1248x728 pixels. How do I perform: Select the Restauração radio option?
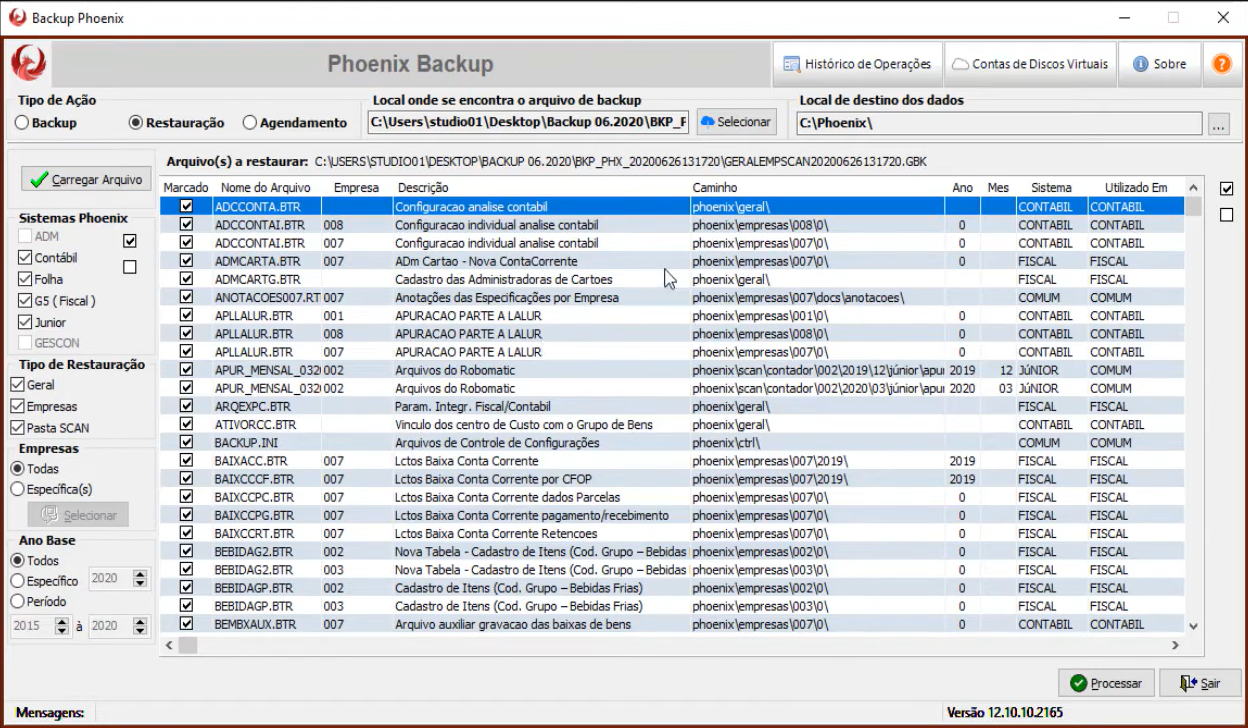(177, 123)
